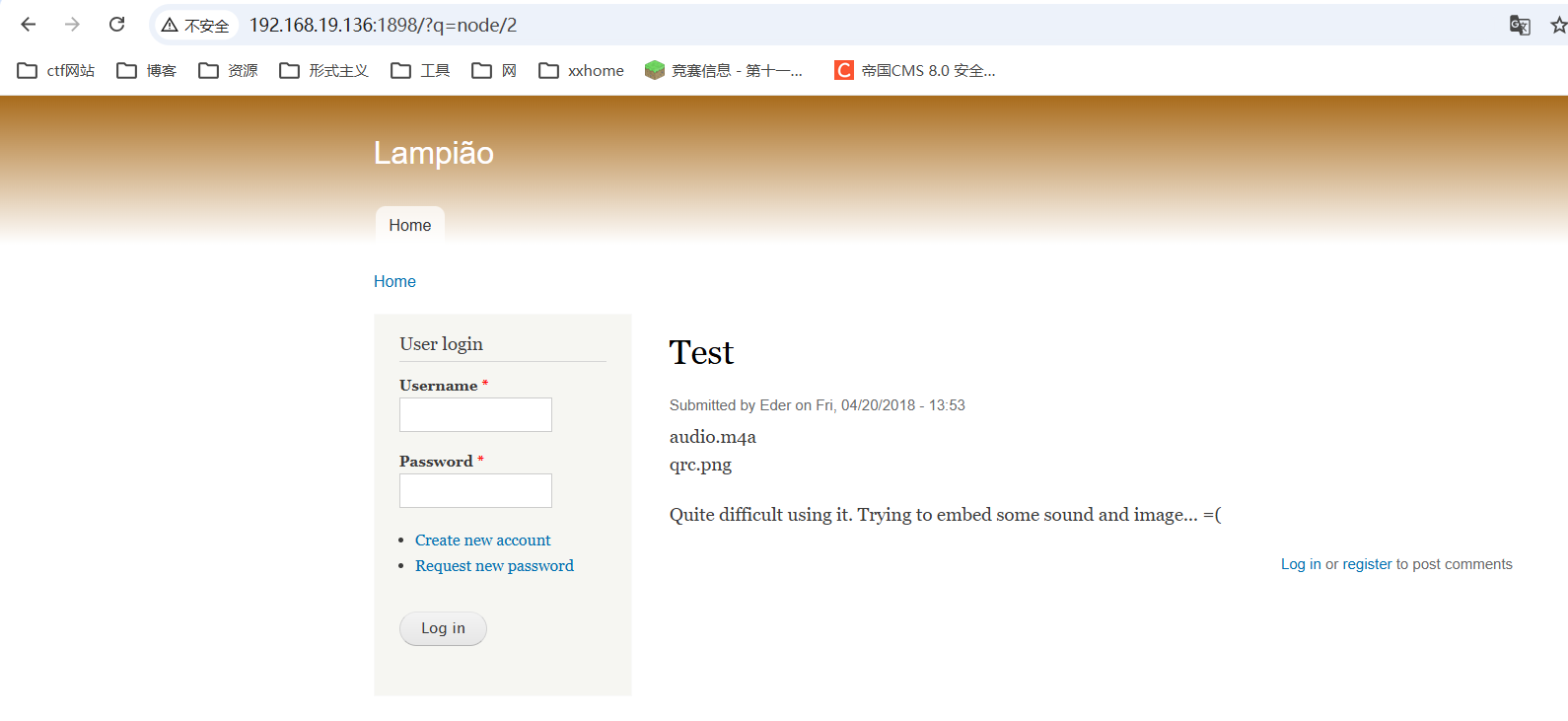Click the Log in comment link
Screen dimensions: 1568x721
1301,564
